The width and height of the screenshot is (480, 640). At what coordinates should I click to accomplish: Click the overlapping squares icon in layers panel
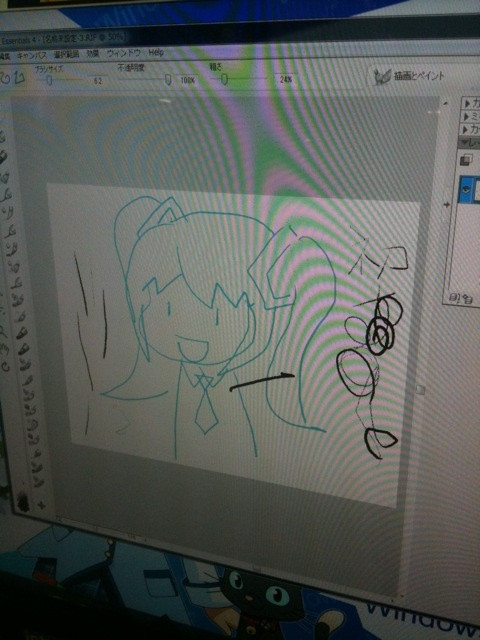(x=466, y=159)
